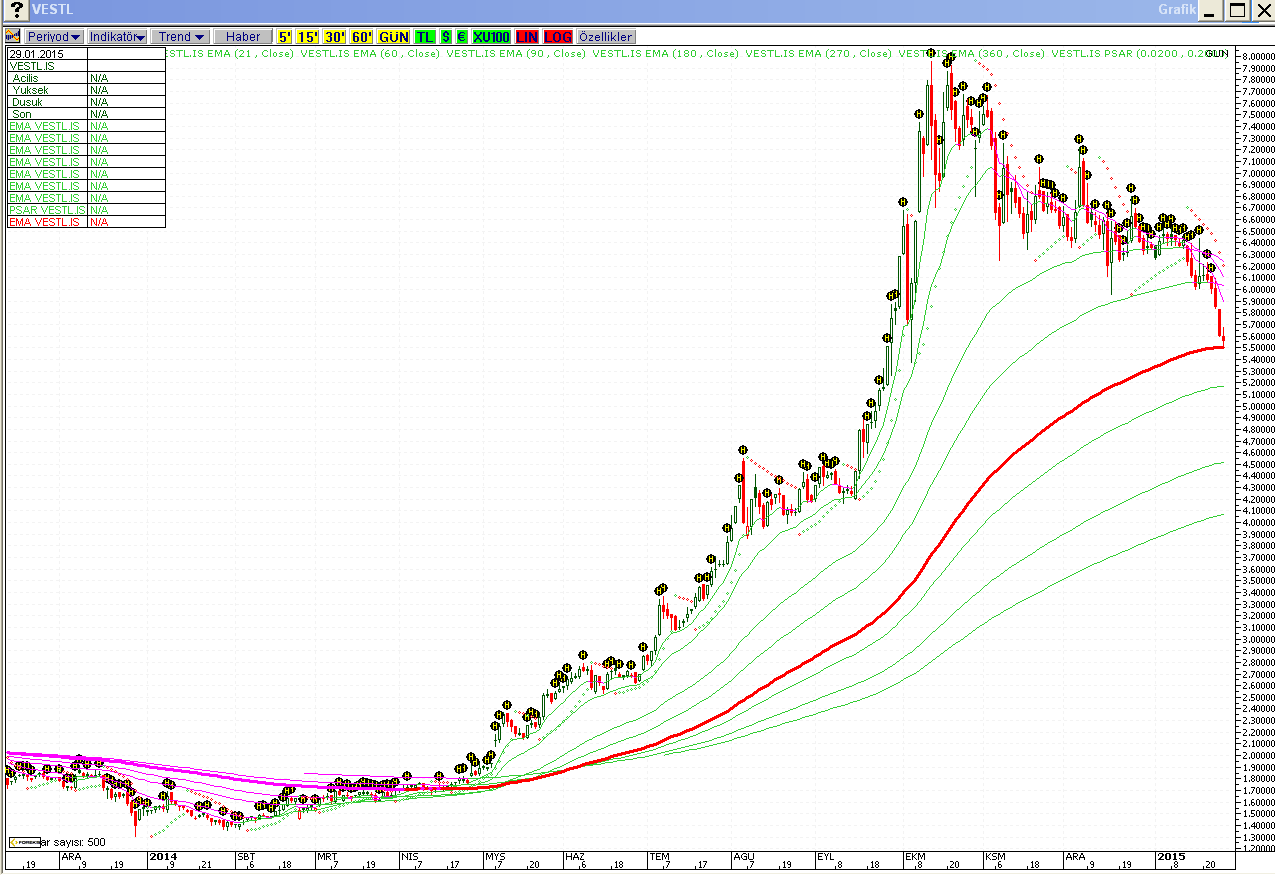
Task: Enable LOG logarithmic price scale
Action: tap(558, 37)
